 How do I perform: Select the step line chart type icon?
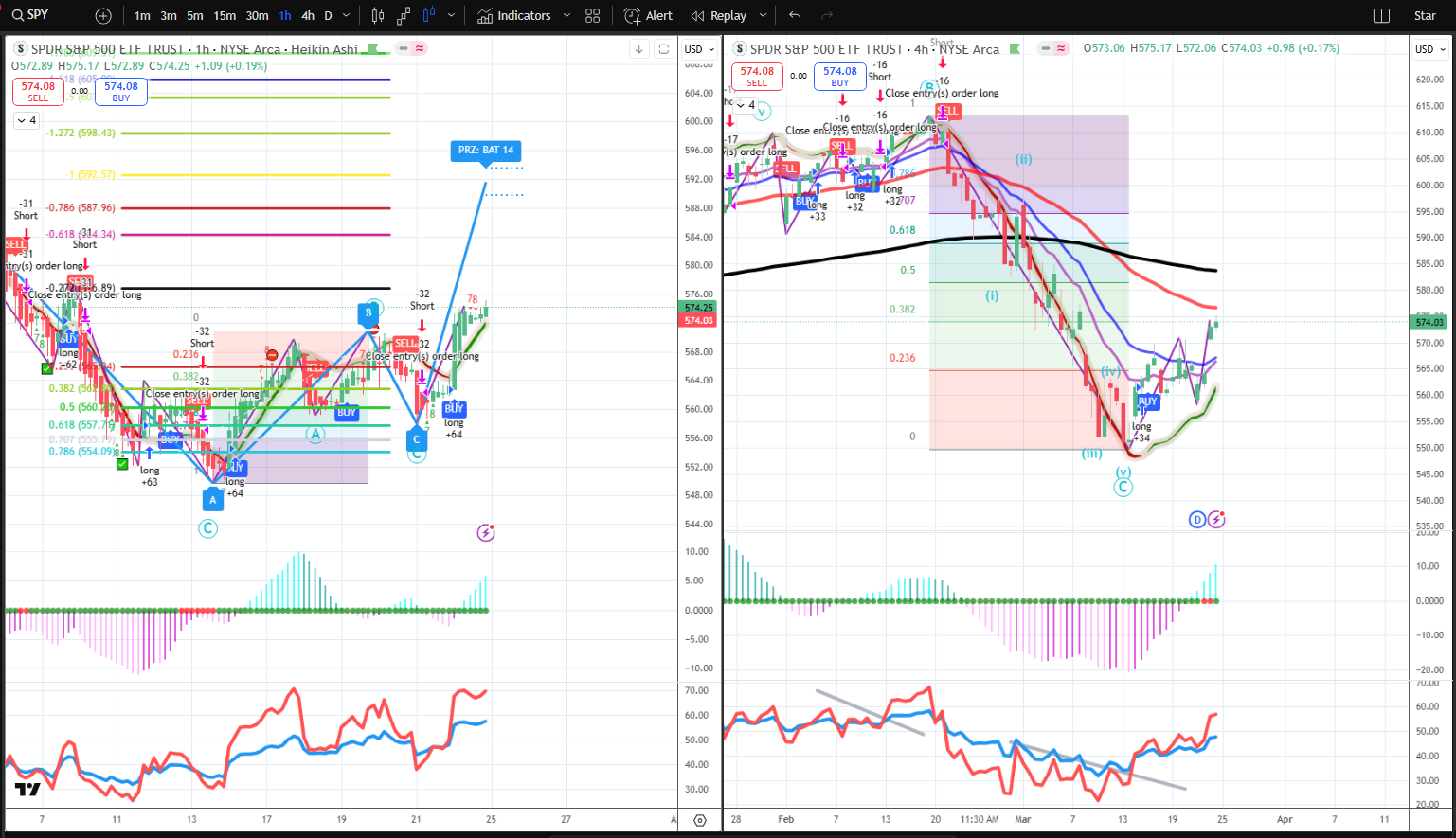pyautogui.click(x=404, y=16)
